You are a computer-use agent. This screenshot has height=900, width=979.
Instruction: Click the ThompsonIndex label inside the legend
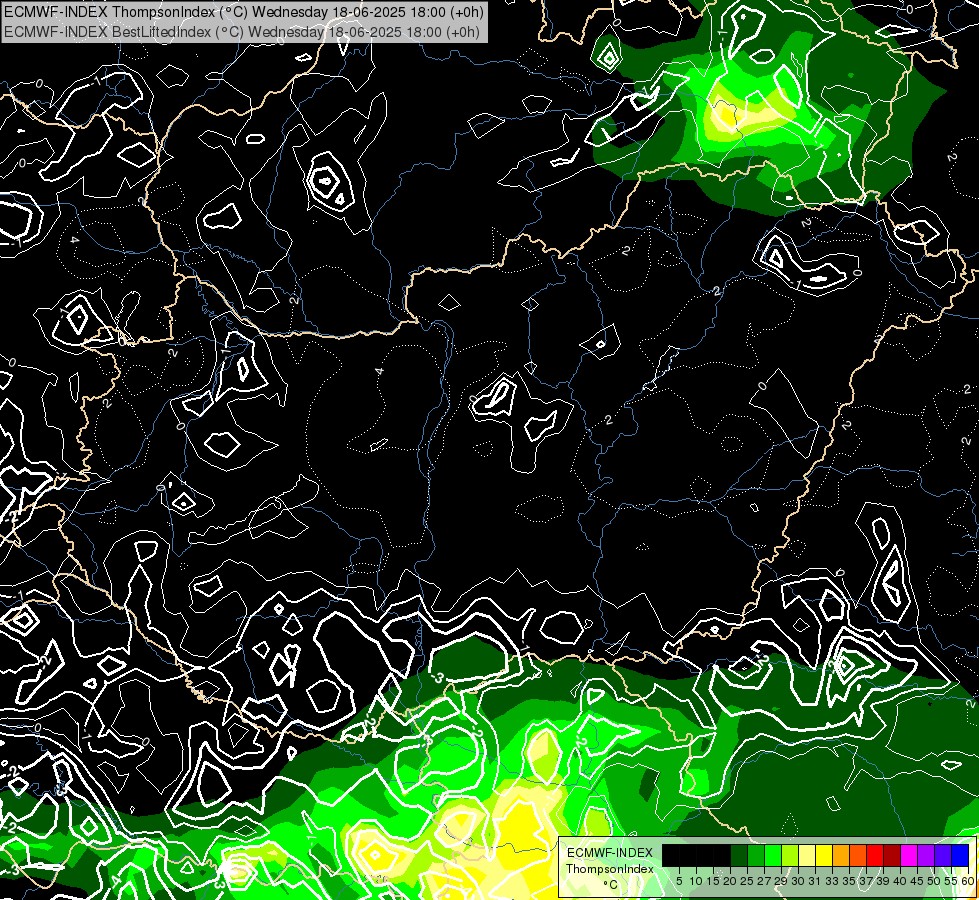610,869
